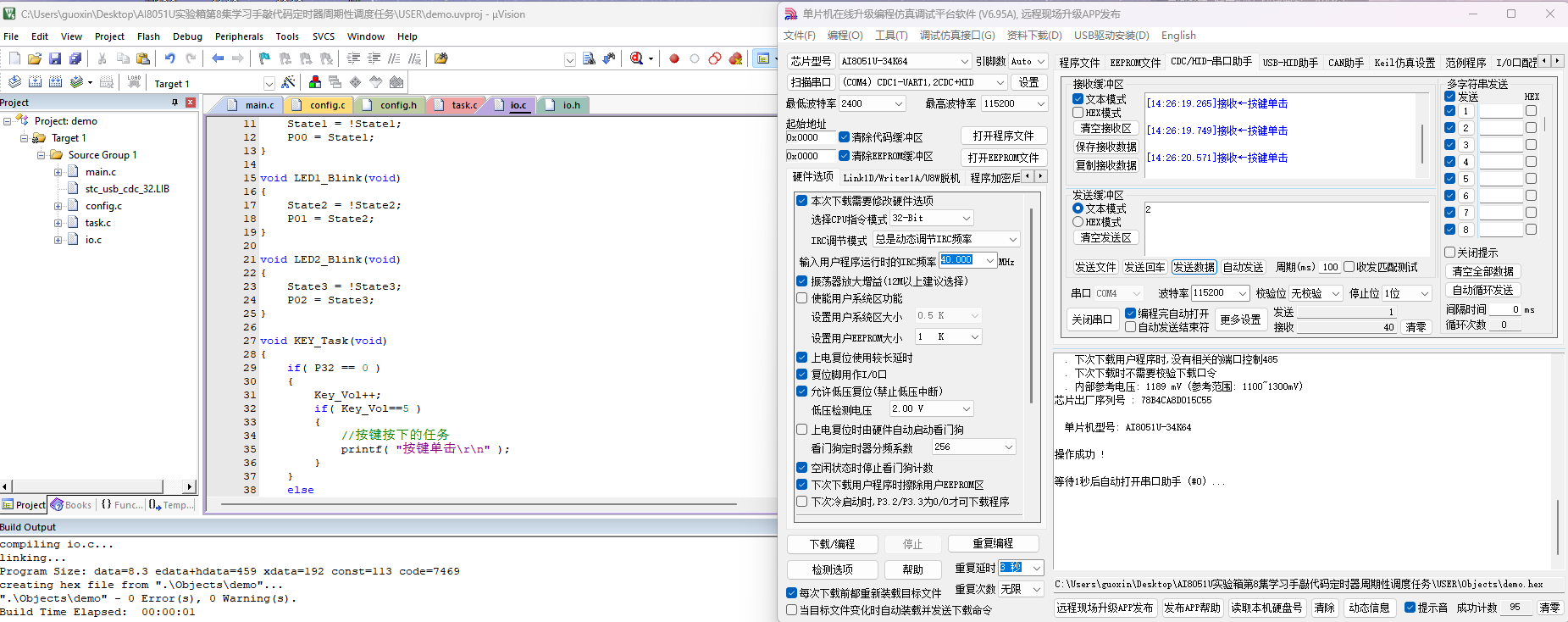1568x622 pixels.
Task: Click the 发送数据 button
Action: pos(1194,268)
